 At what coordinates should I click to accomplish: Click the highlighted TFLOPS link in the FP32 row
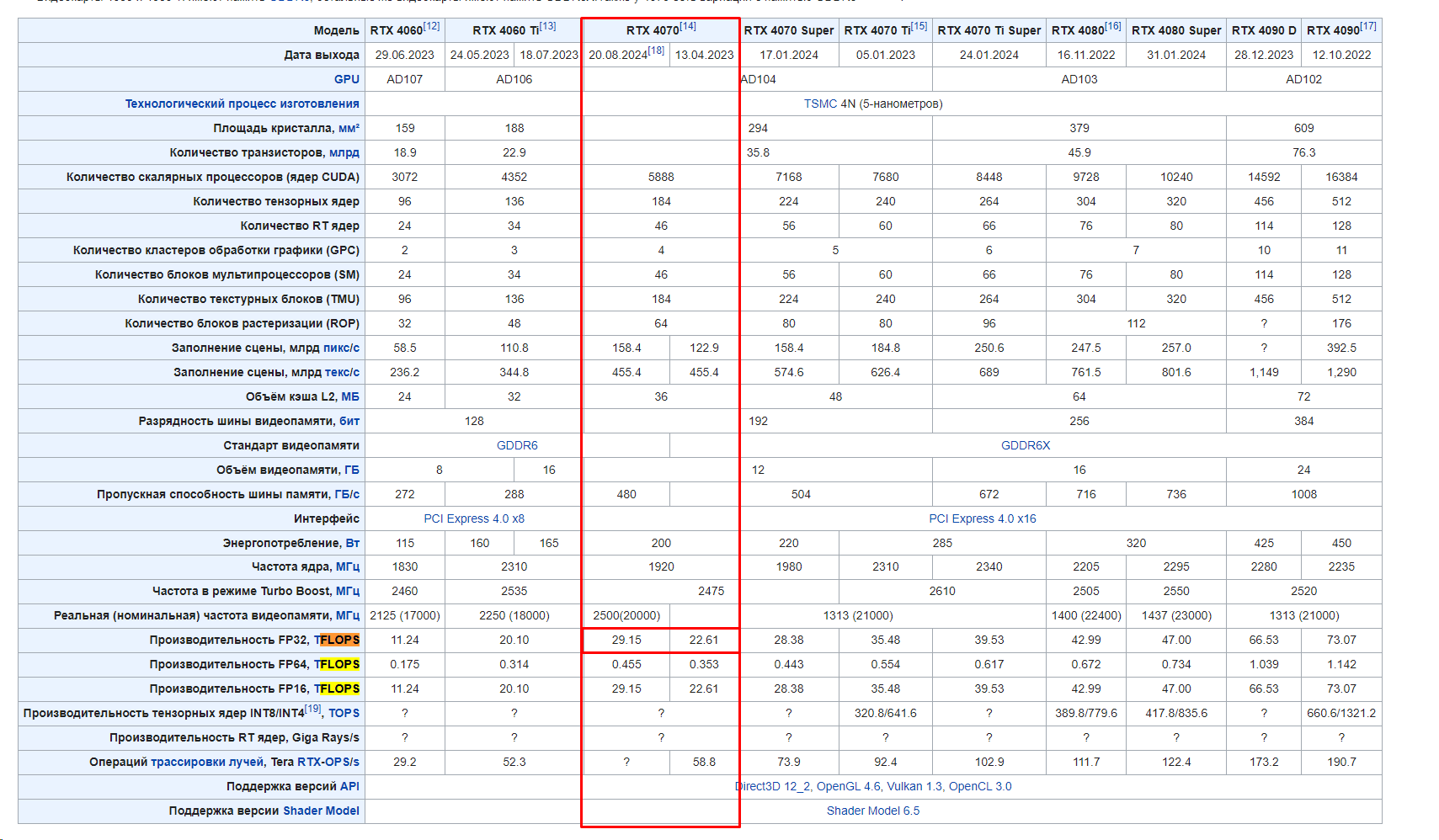point(337,640)
